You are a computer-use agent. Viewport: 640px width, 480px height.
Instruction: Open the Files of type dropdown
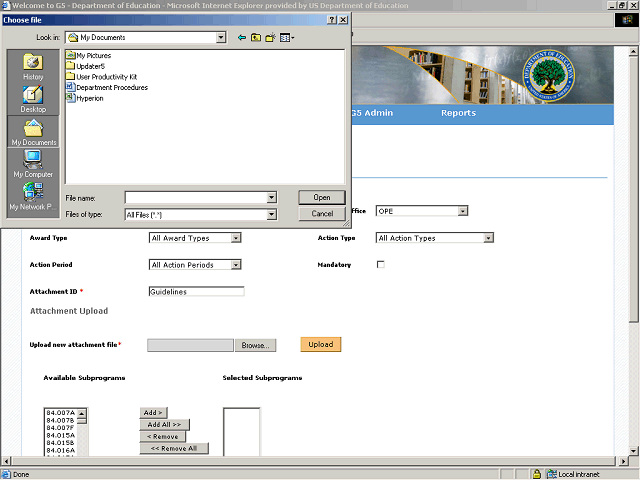(x=271, y=214)
